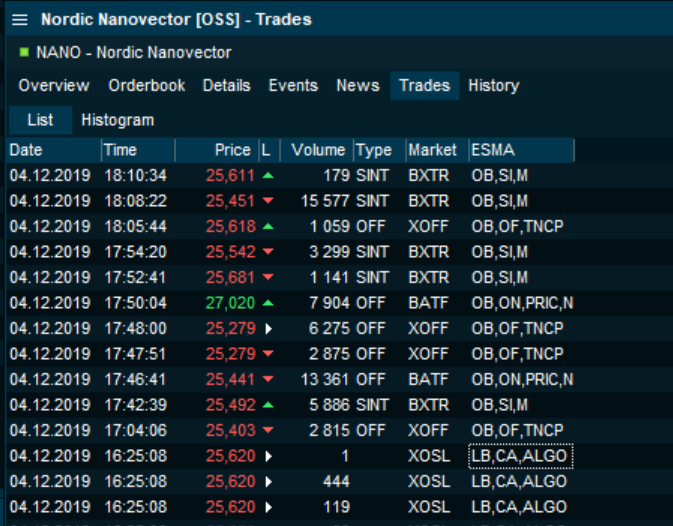The width and height of the screenshot is (673, 526).
Task: Click the time 17:48:00
Action: point(135,329)
